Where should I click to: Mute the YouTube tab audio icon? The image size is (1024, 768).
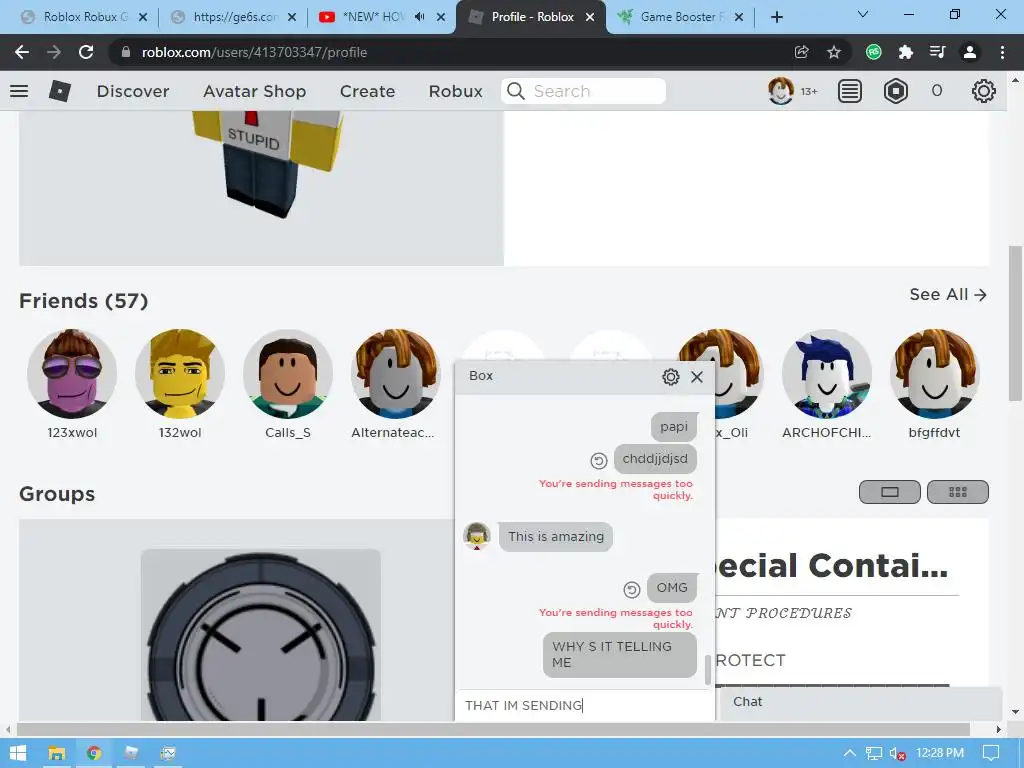pos(419,17)
